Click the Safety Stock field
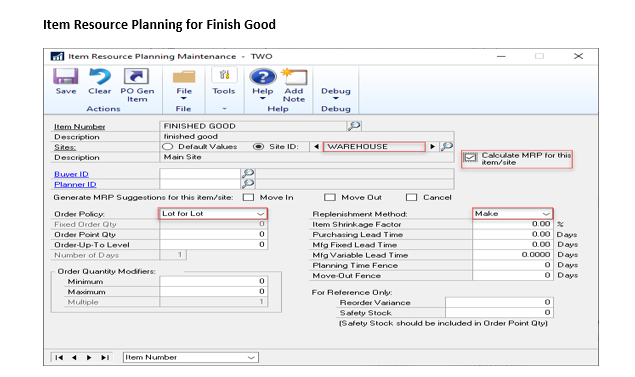 click(x=499, y=313)
